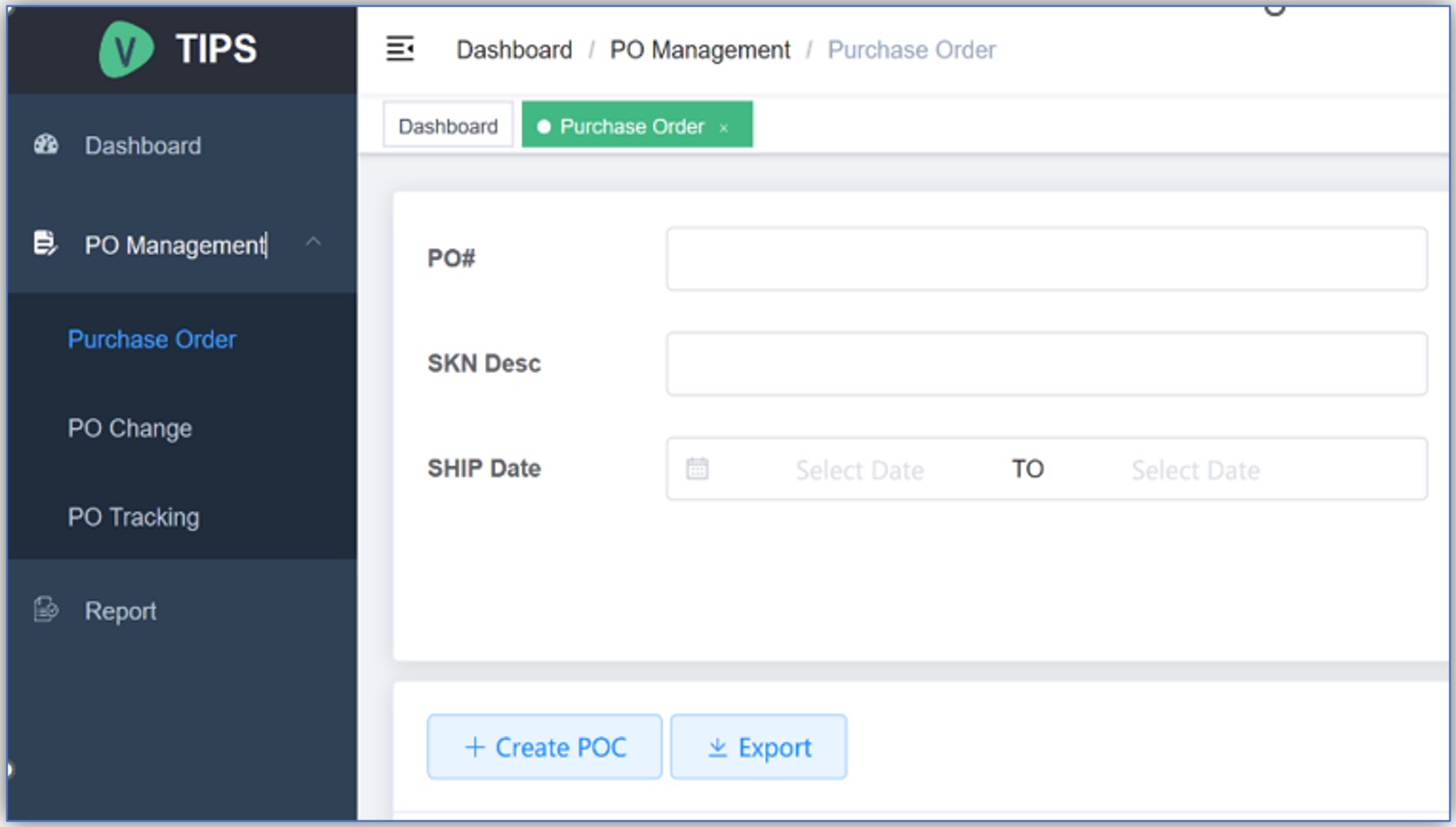Select the green Purchase Order tab

point(637,126)
